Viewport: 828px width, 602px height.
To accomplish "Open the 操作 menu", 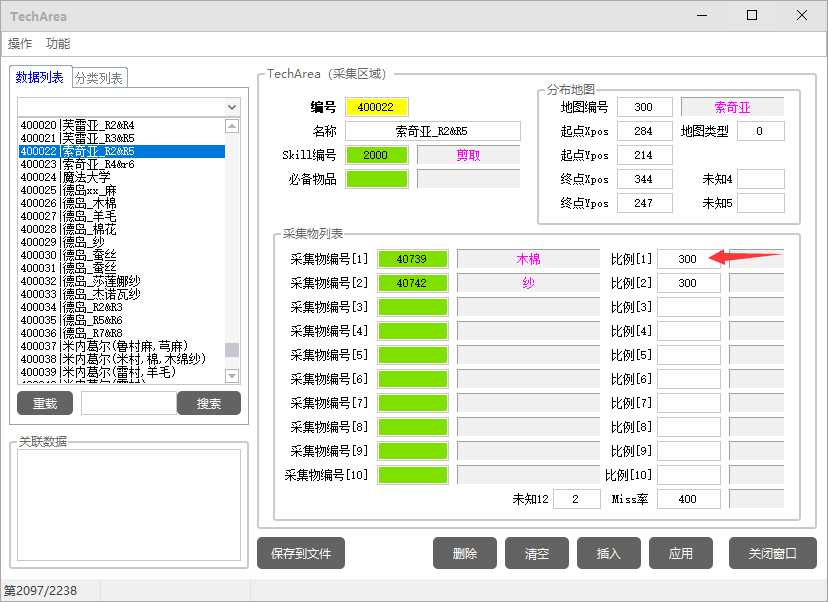I will (x=20, y=44).
